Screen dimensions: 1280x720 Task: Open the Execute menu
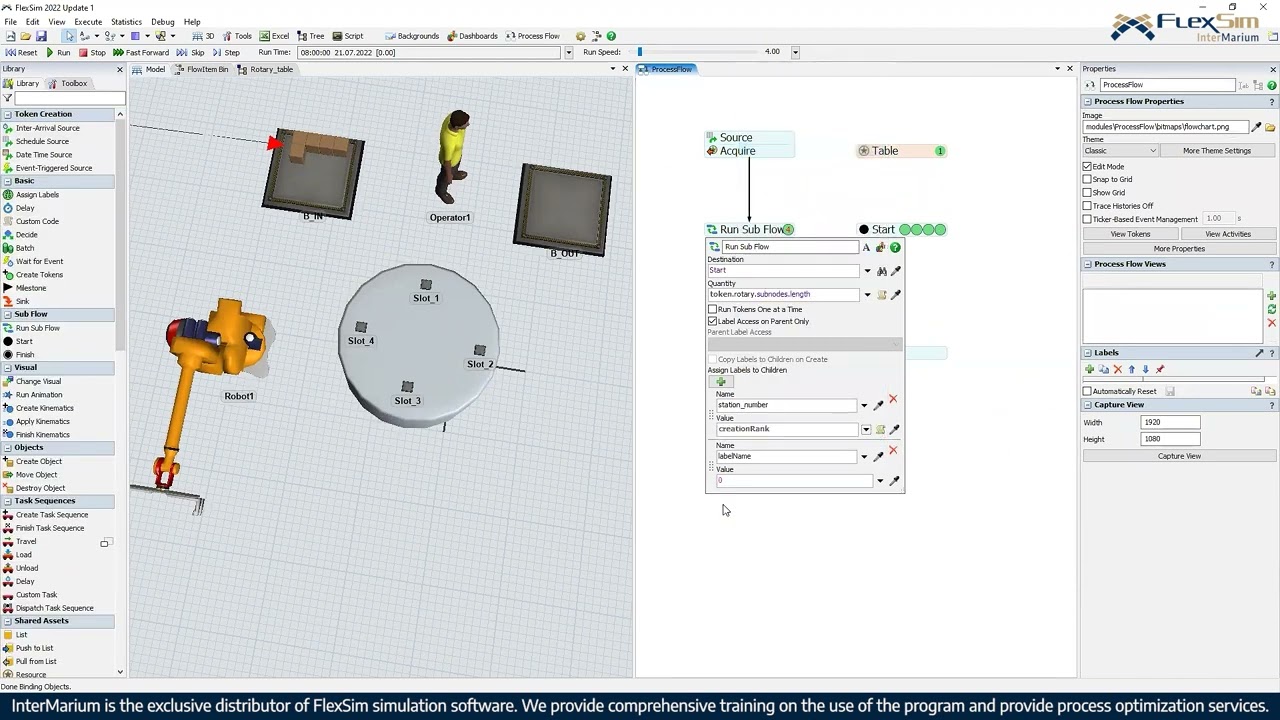(88, 22)
